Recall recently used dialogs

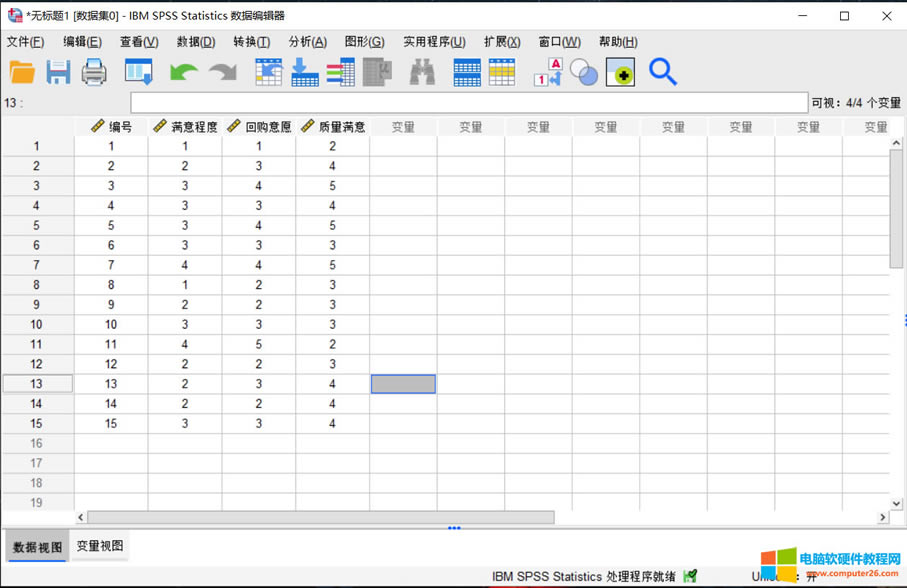click(x=138, y=72)
